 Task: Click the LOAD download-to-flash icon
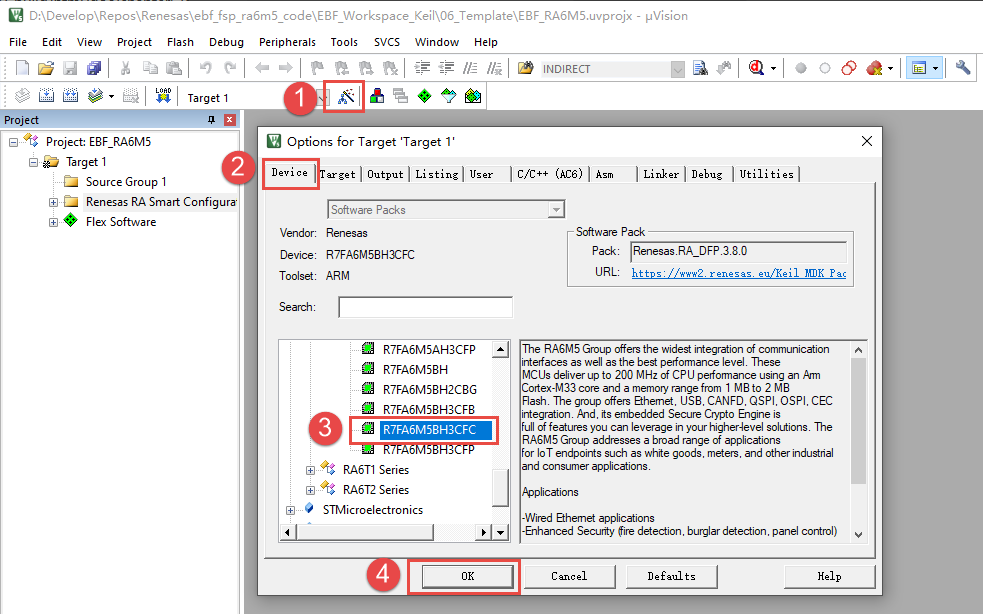pos(163,96)
